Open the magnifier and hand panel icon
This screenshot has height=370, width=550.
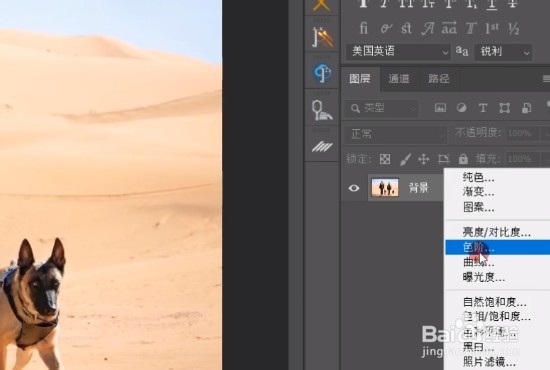pyautogui.click(x=322, y=110)
